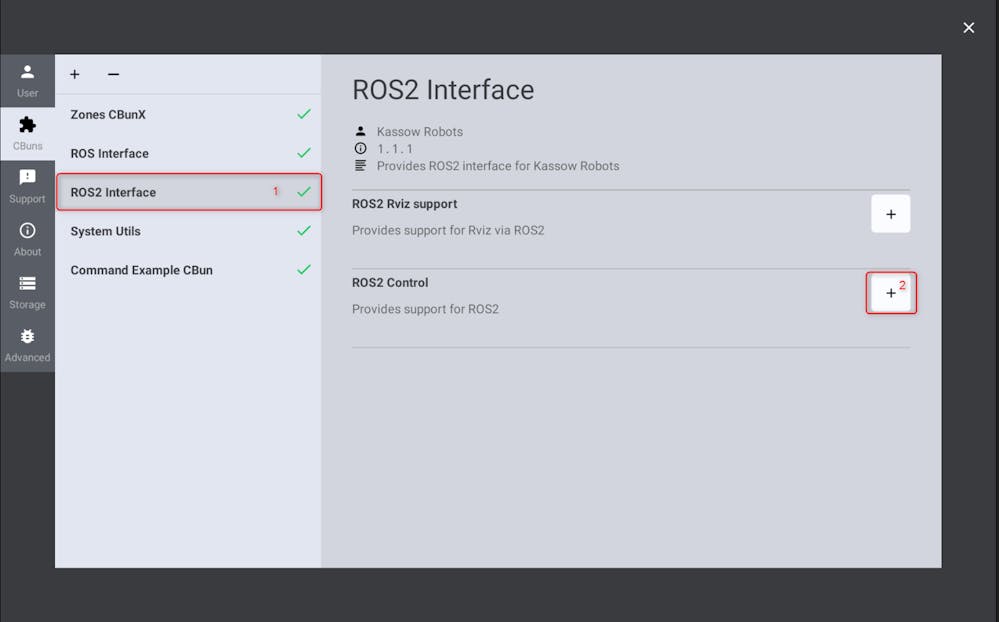Viewport: 999px width, 622px height.
Task: Open the Support section
Action: [x=27, y=186]
